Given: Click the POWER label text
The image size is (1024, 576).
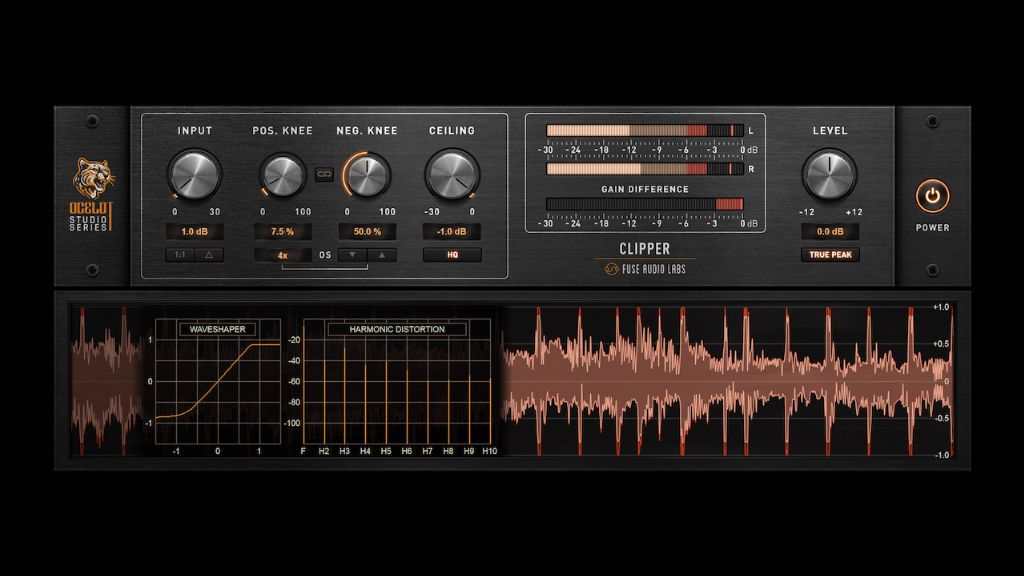Looking at the screenshot, I should (x=933, y=228).
